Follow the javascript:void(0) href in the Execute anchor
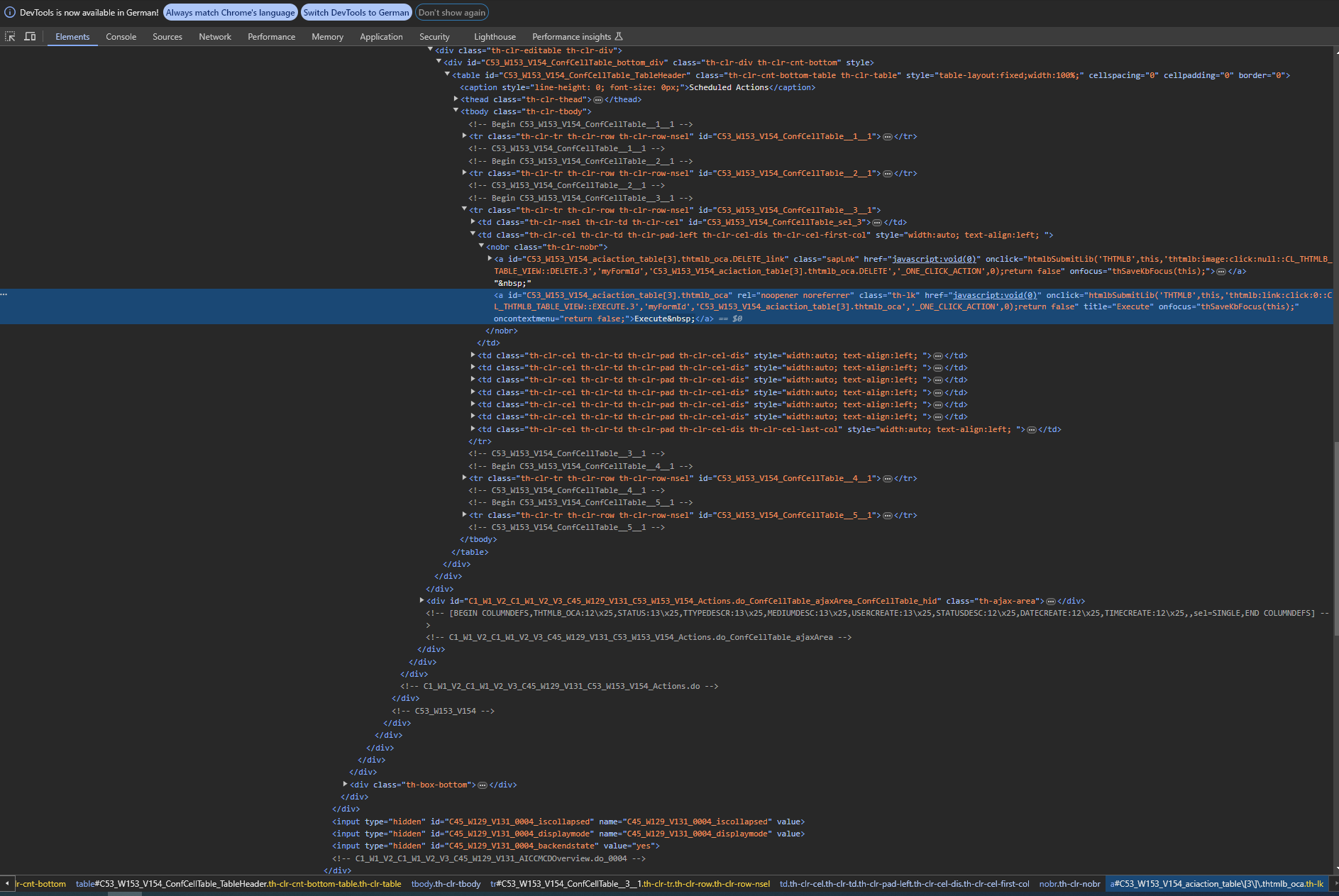 pyautogui.click(x=994, y=295)
